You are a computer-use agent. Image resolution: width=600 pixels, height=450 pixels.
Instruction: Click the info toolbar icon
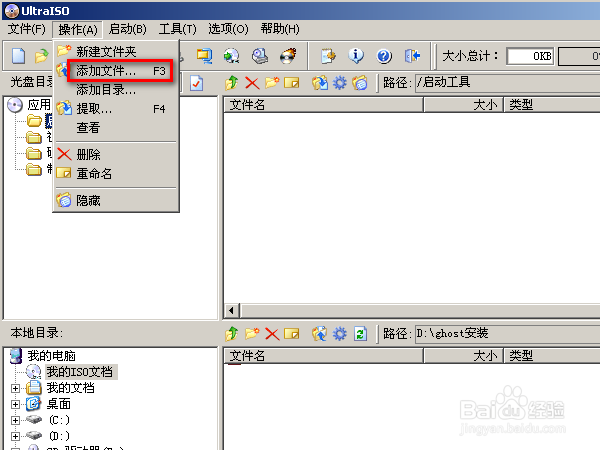[x=356, y=56]
